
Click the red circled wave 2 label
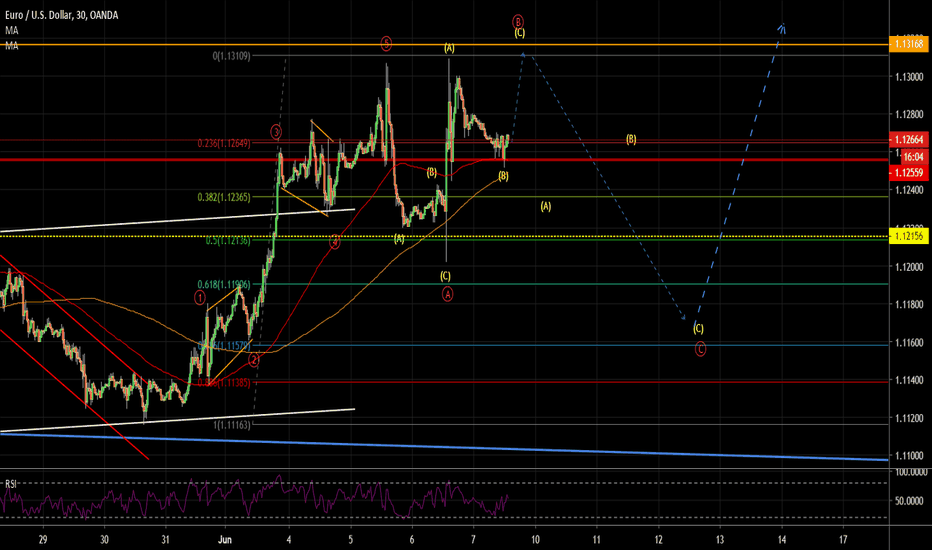point(254,360)
